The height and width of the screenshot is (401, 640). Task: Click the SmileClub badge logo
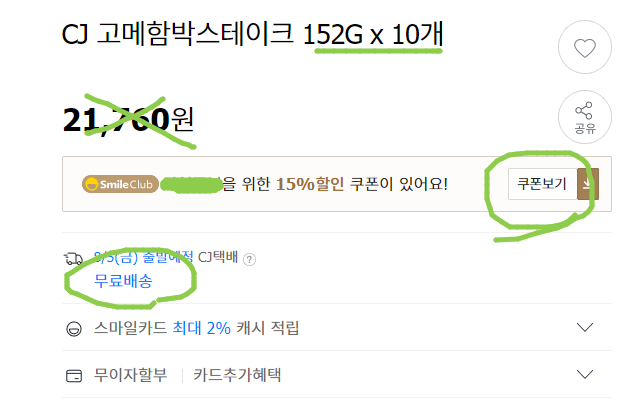[x=120, y=184]
